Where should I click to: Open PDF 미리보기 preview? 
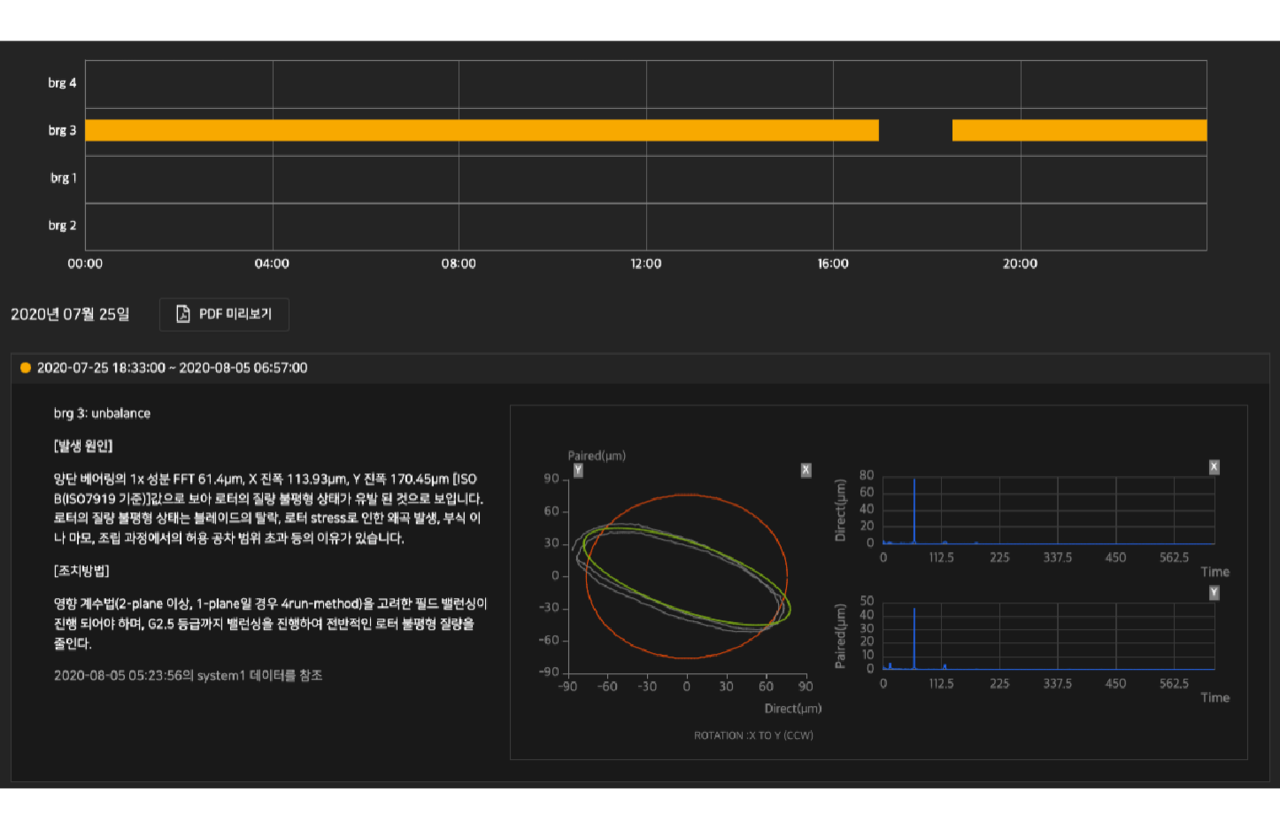(x=224, y=314)
